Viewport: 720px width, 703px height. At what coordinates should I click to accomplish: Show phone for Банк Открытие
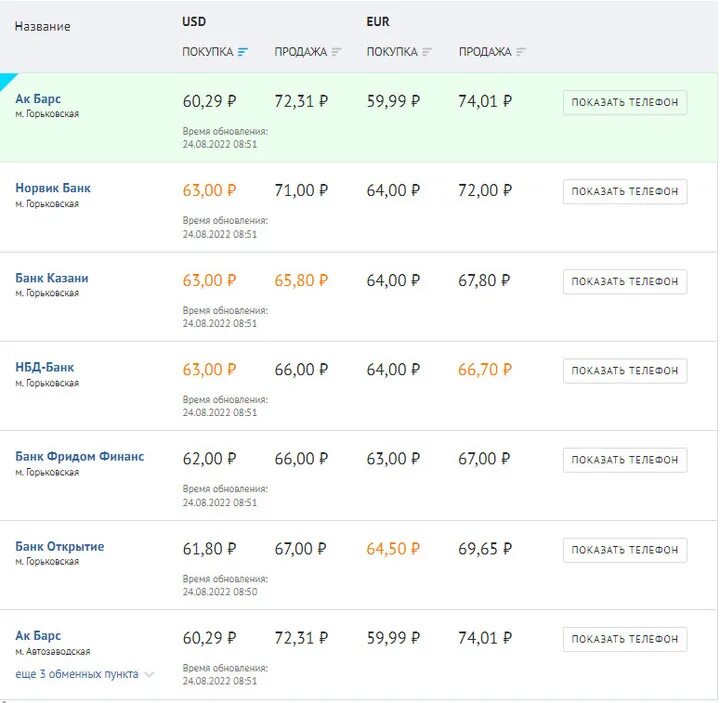pos(625,550)
